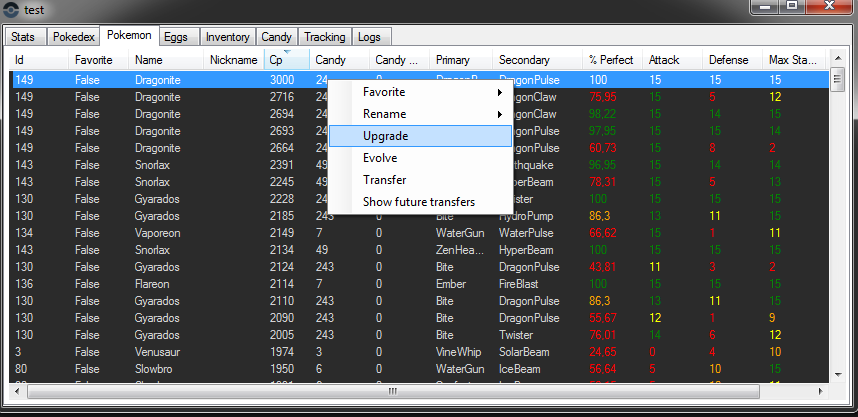Click the Pokeball app icon in title bar

click(x=10, y=10)
